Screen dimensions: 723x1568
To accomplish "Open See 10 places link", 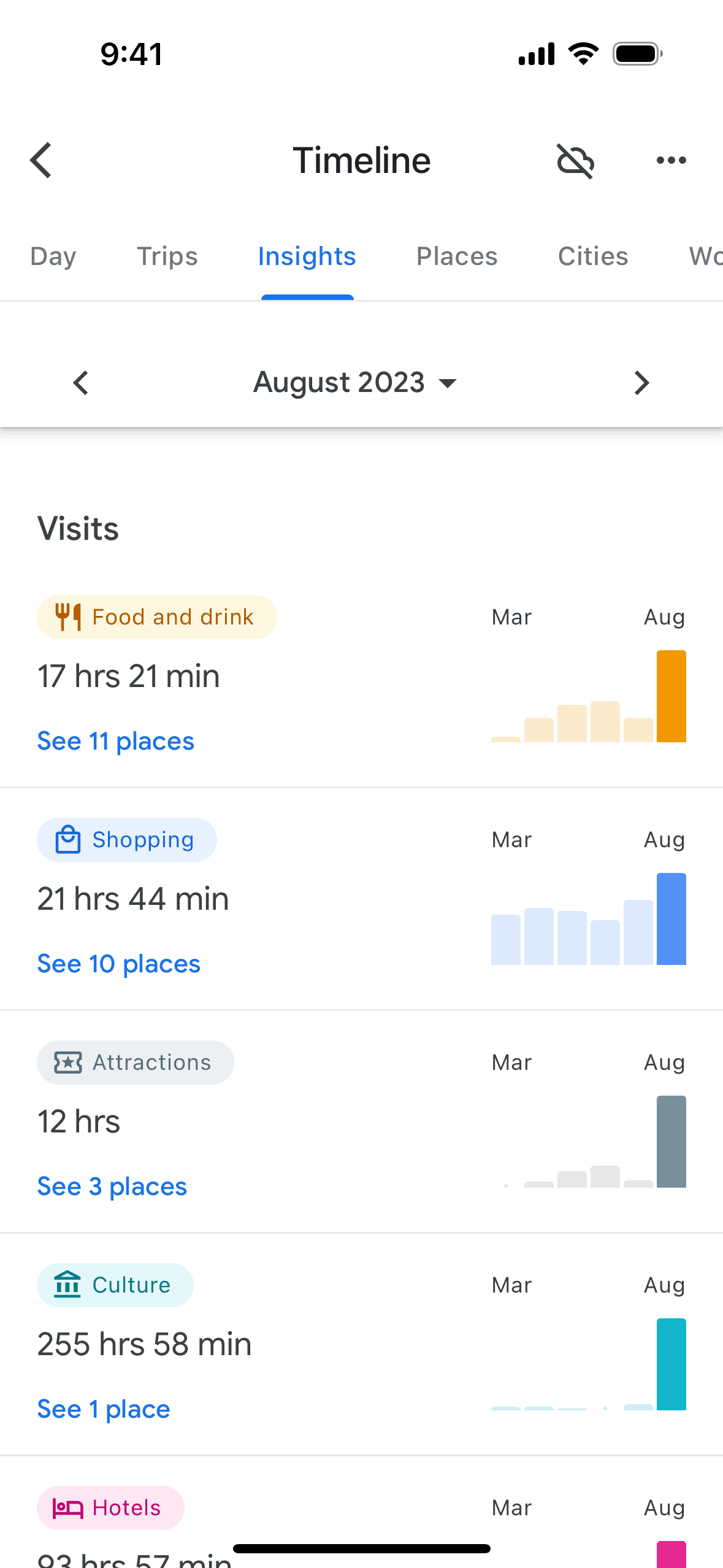I will [x=119, y=964].
